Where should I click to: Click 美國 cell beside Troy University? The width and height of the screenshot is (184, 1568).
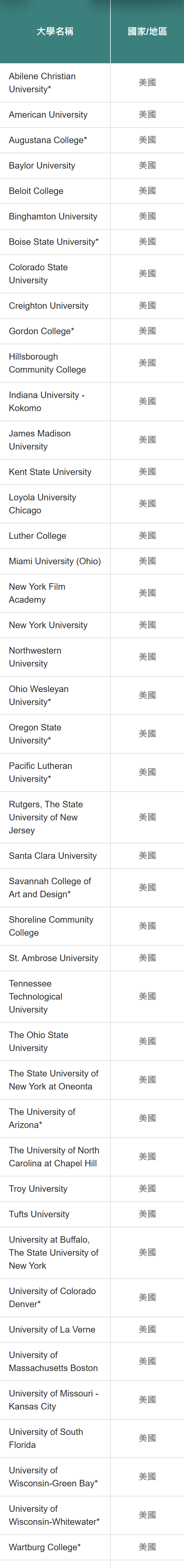[147, 1188]
